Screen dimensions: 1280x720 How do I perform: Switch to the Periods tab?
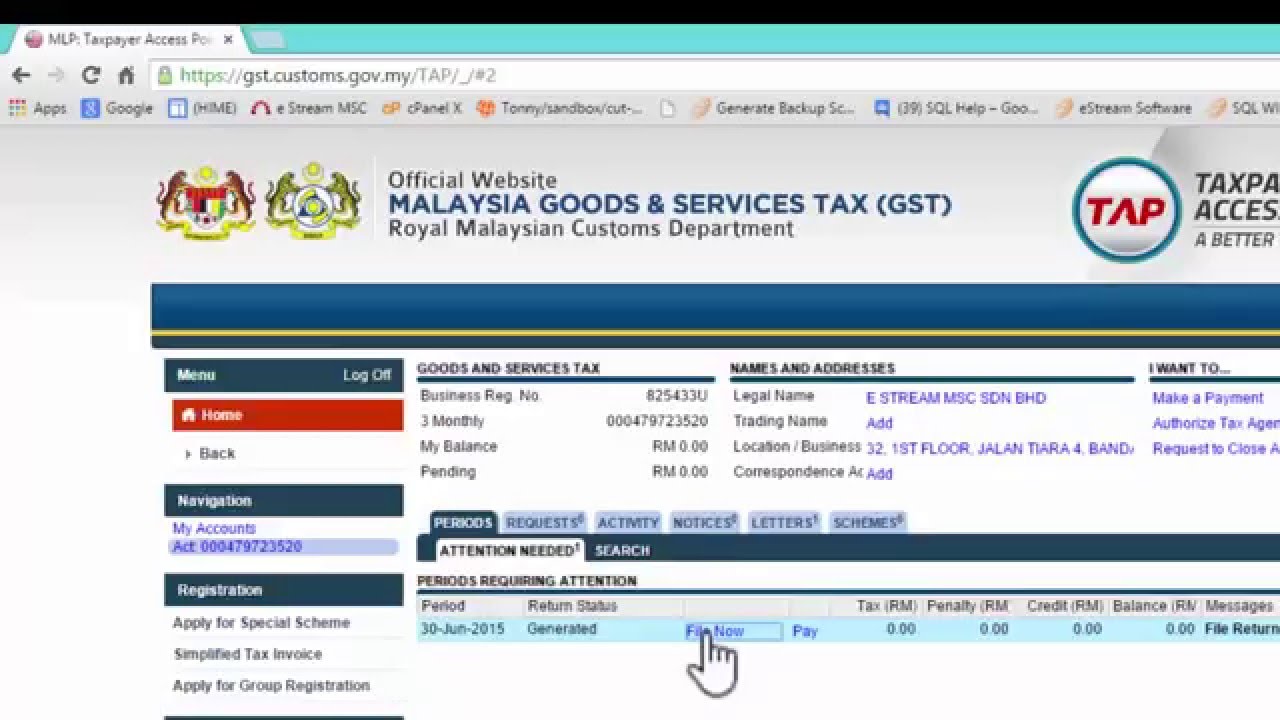click(463, 522)
